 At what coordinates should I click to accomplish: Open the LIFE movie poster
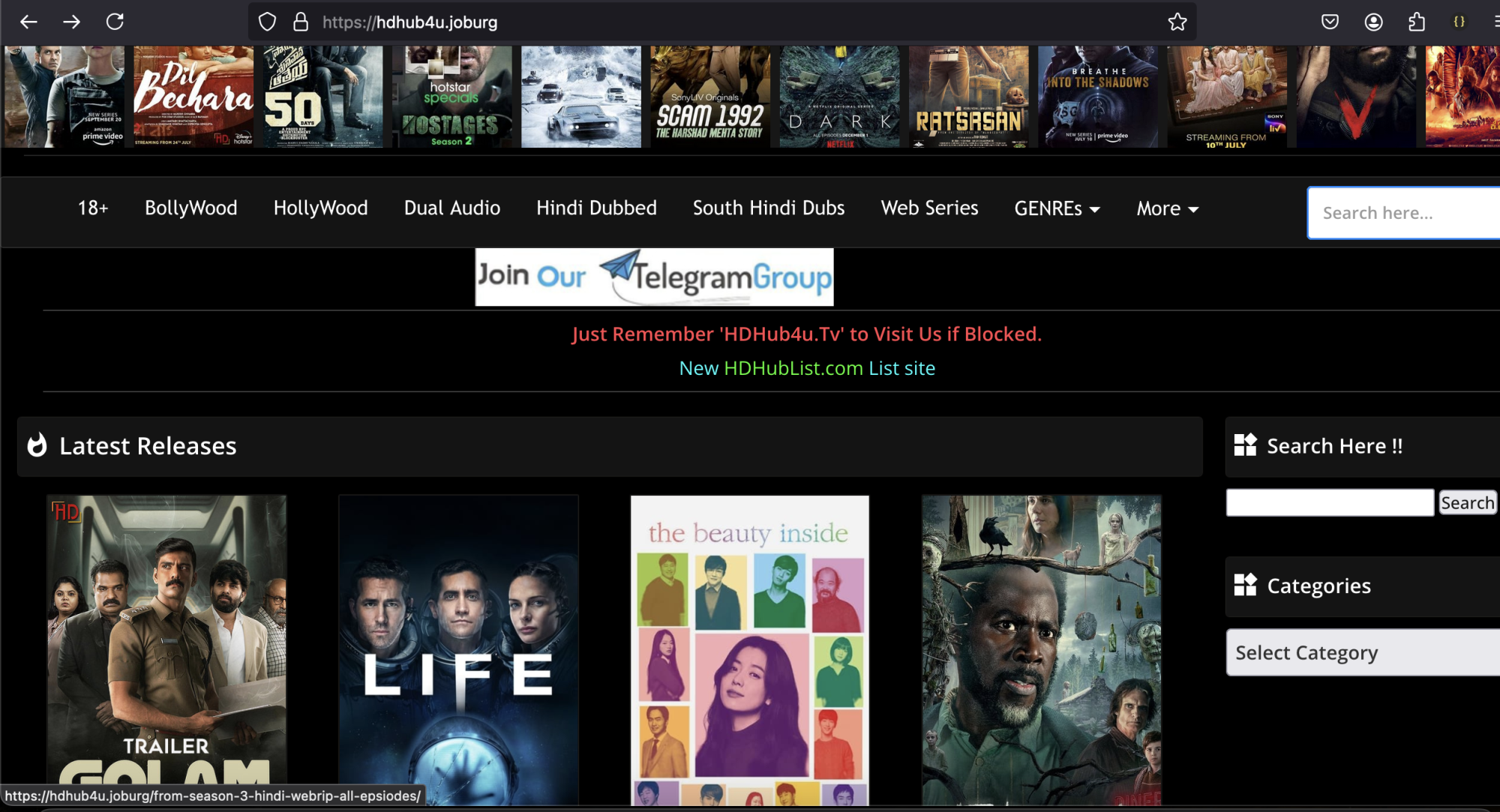point(458,650)
